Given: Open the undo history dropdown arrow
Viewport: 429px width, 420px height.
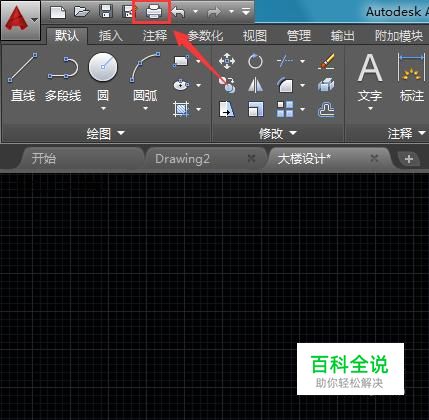Looking at the screenshot, I should (196, 12).
